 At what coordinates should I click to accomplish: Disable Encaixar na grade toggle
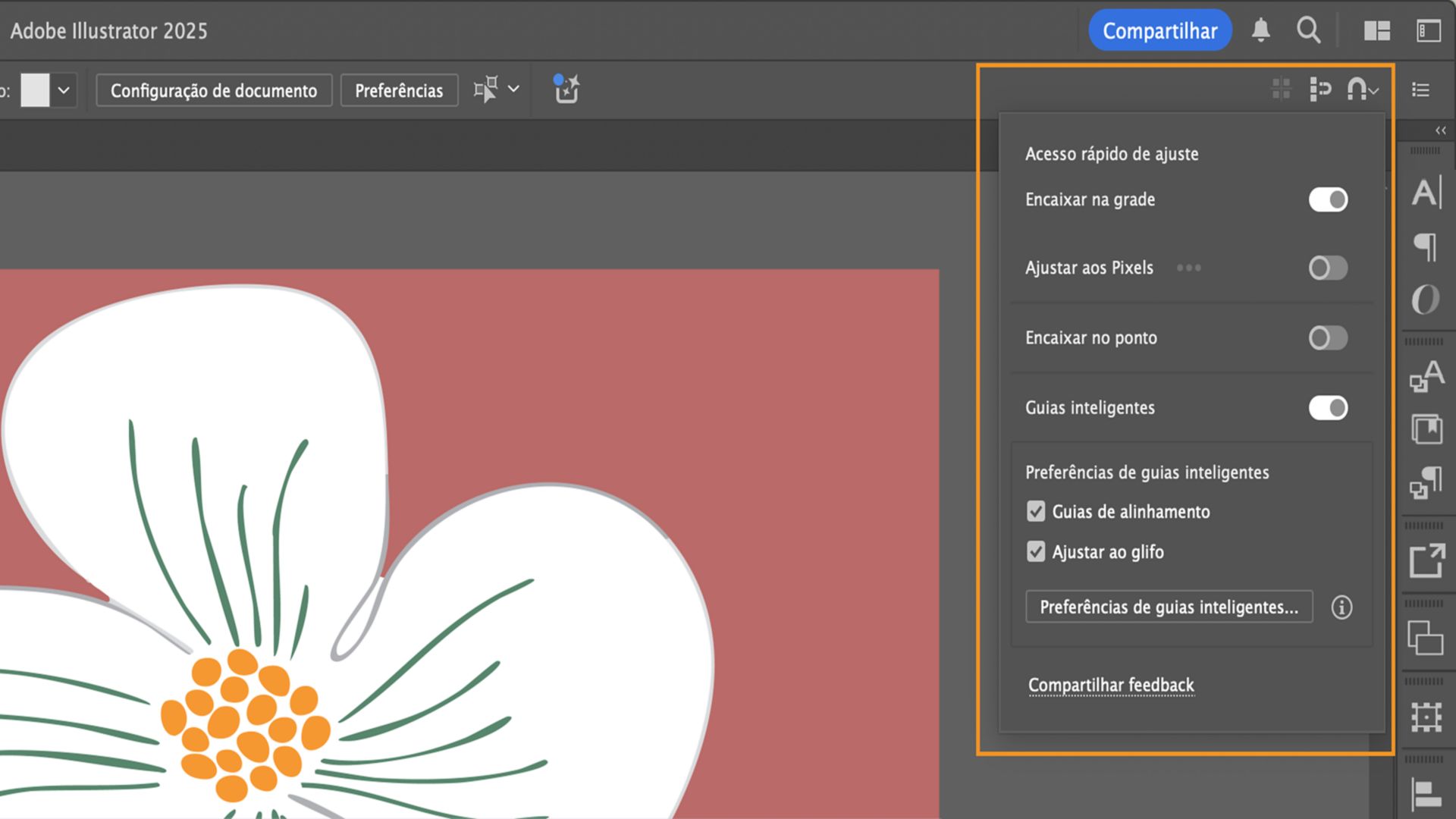point(1328,199)
